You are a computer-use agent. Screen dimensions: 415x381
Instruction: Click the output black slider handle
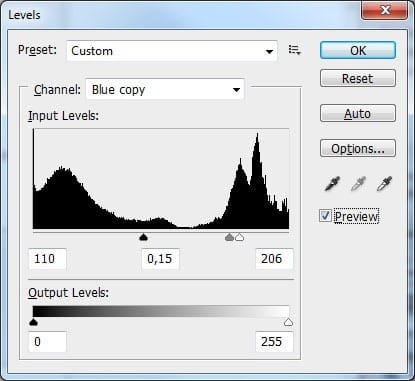[33, 322]
